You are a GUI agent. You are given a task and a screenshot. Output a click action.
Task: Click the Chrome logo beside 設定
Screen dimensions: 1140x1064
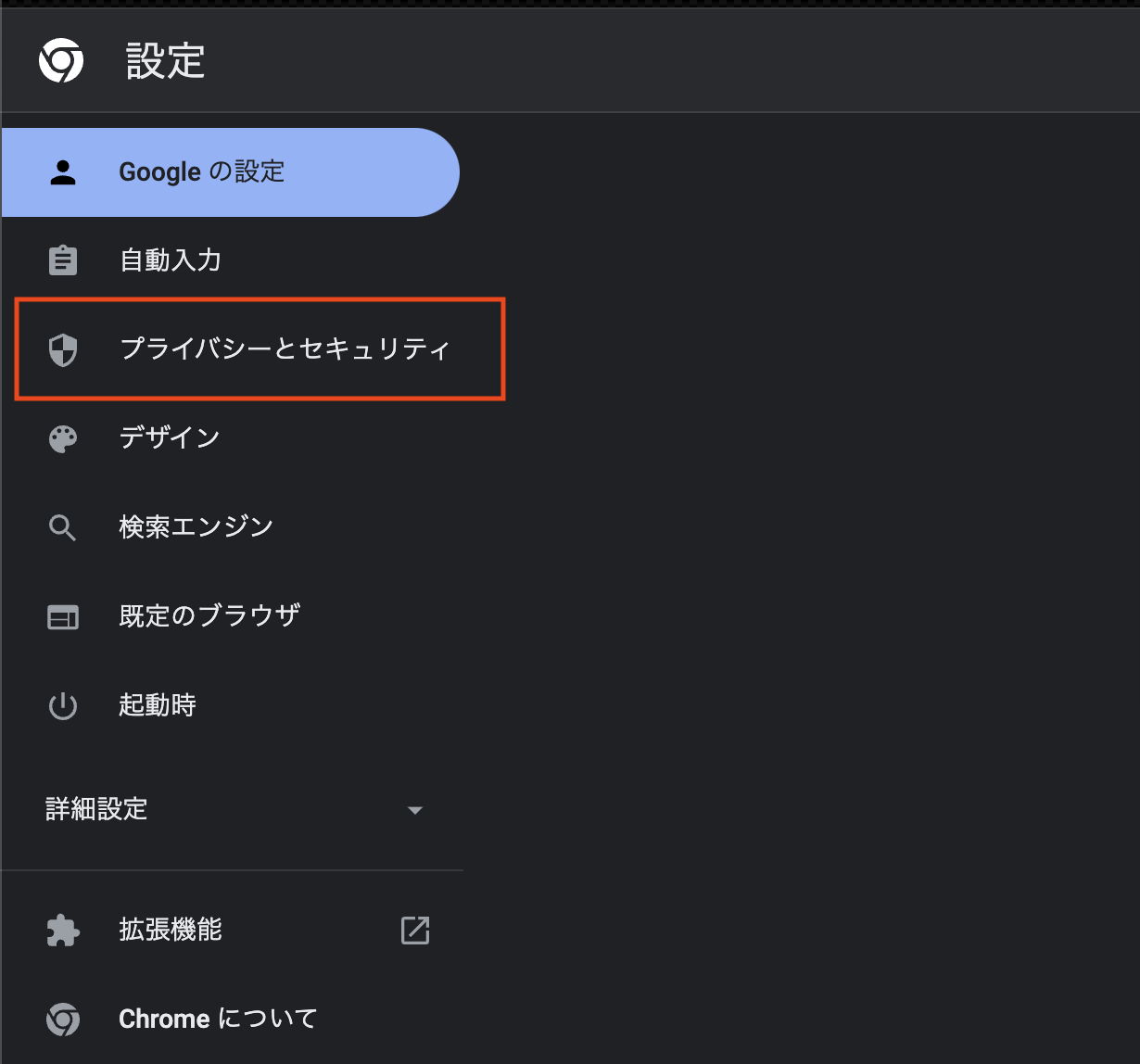pyautogui.click(x=61, y=61)
